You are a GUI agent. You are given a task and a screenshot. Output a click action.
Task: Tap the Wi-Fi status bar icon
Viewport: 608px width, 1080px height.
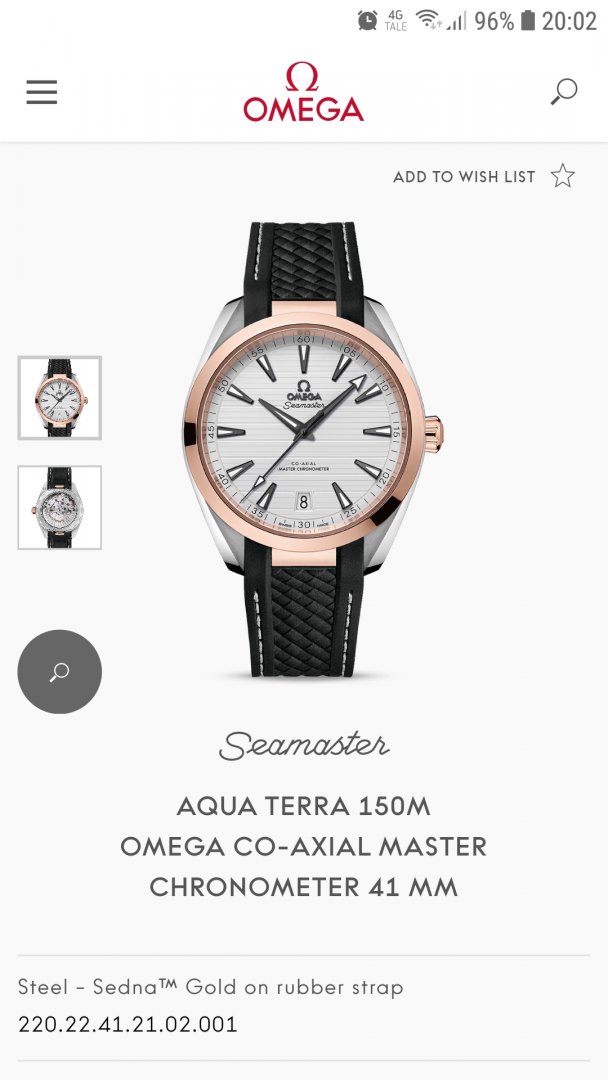click(428, 21)
